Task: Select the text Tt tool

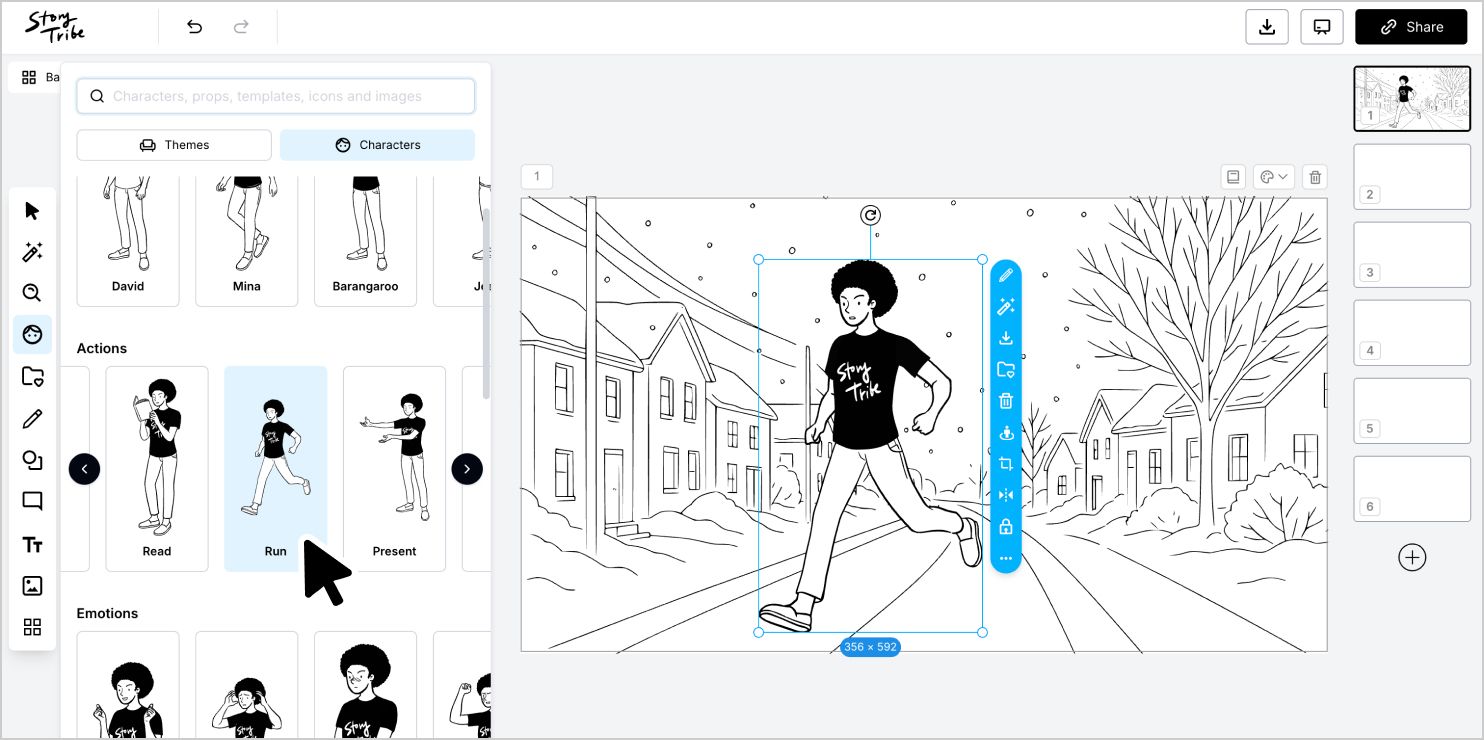Action: pos(32,544)
